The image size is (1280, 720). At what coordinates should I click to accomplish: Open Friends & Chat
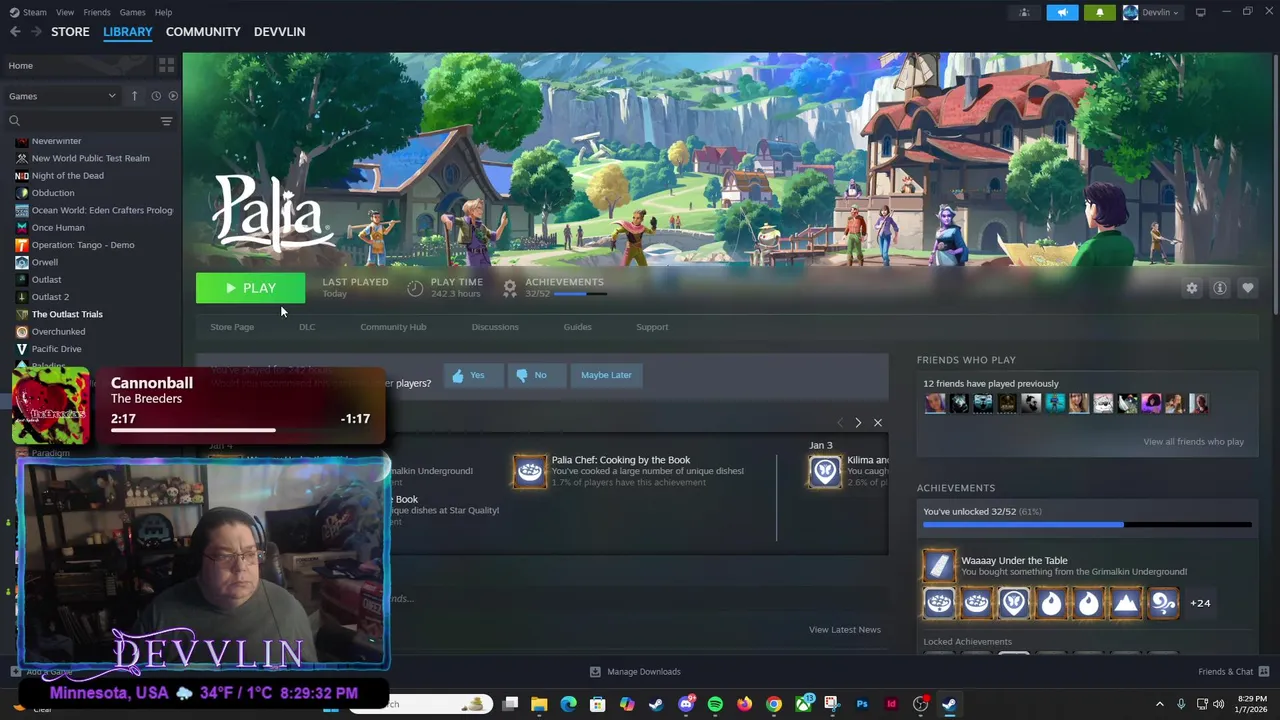click(x=1234, y=672)
